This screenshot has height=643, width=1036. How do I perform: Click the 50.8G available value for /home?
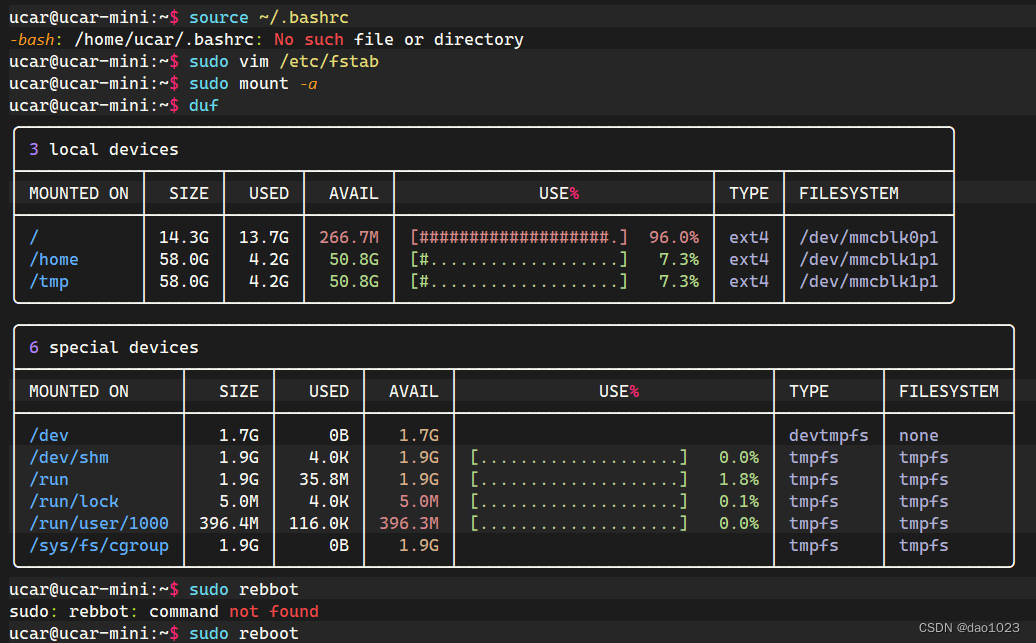pos(353,260)
